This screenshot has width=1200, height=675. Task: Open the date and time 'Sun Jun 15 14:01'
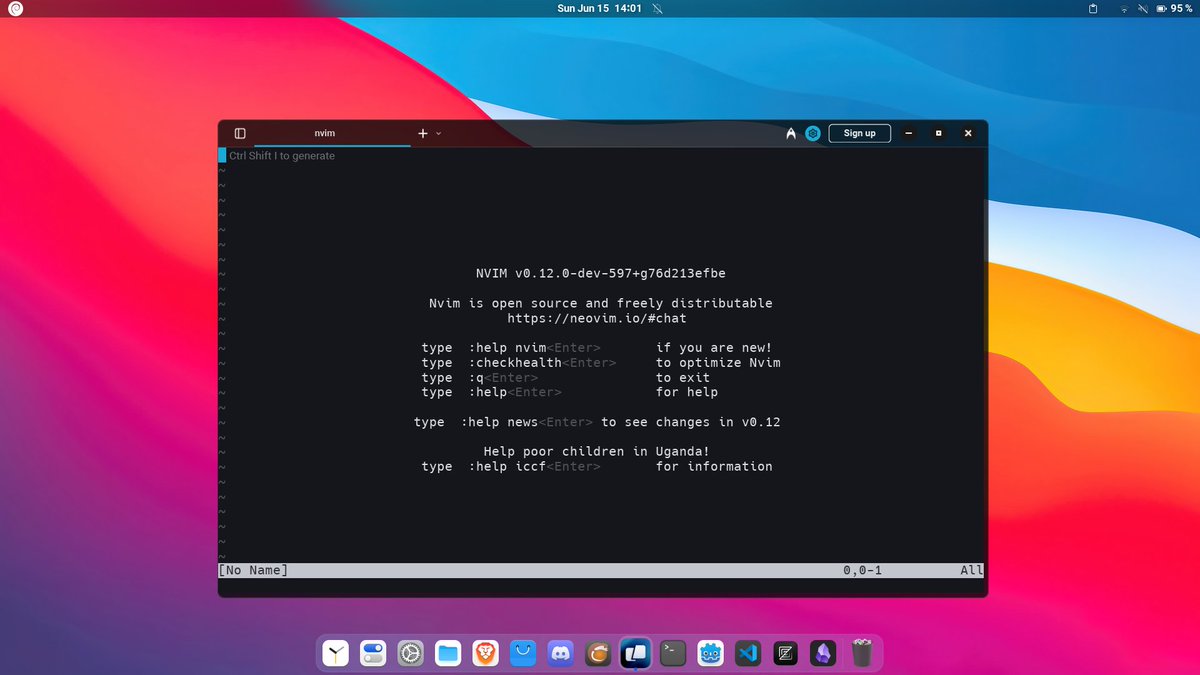coord(599,8)
